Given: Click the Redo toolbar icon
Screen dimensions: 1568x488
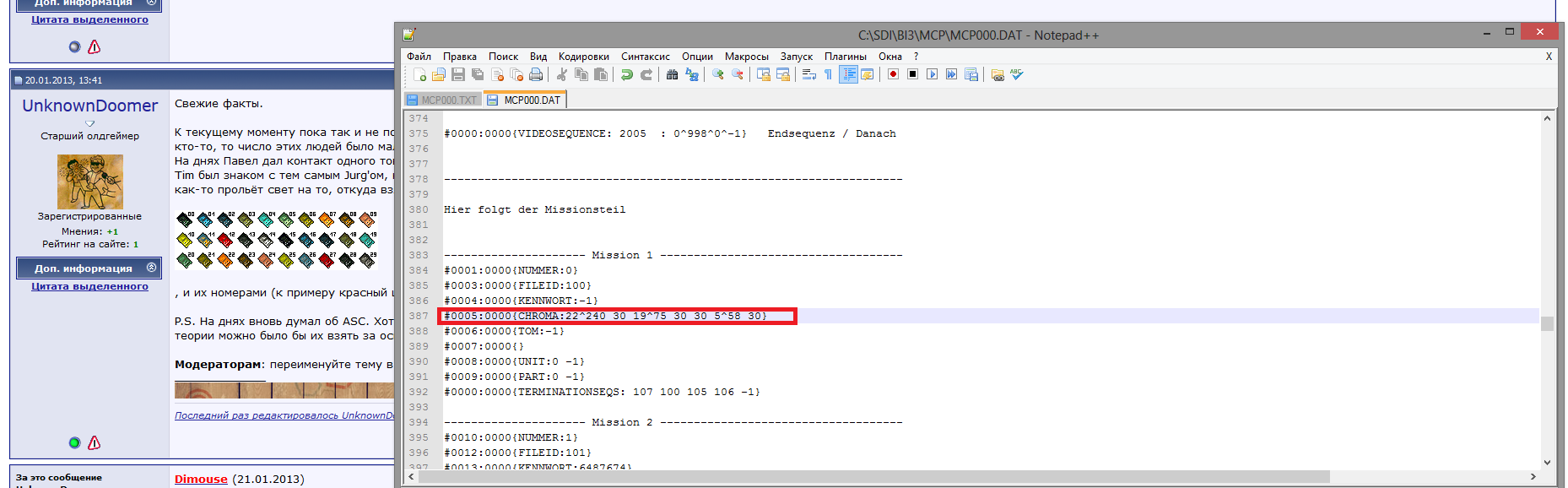Looking at the screenshot, I should tap(646, 74).
